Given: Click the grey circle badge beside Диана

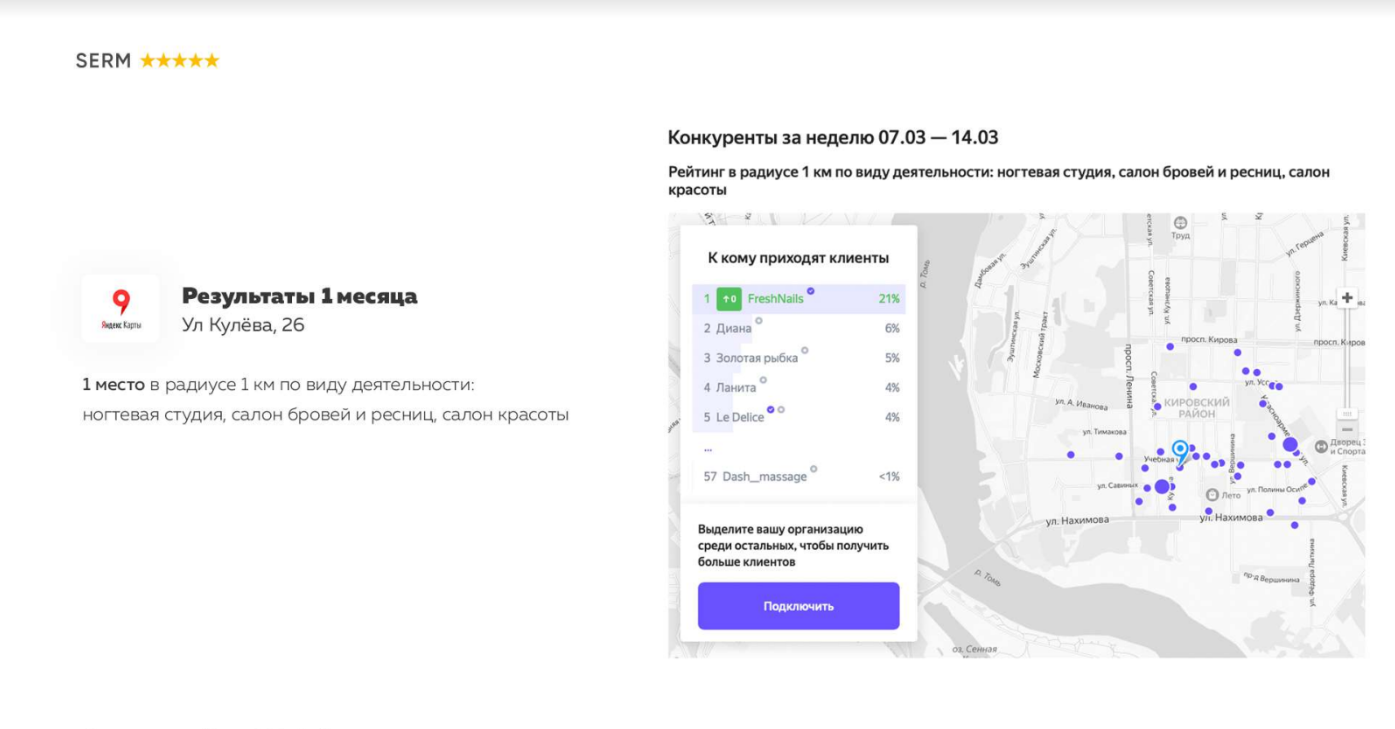Looking at the screenshot, I should tap(759, 320).
